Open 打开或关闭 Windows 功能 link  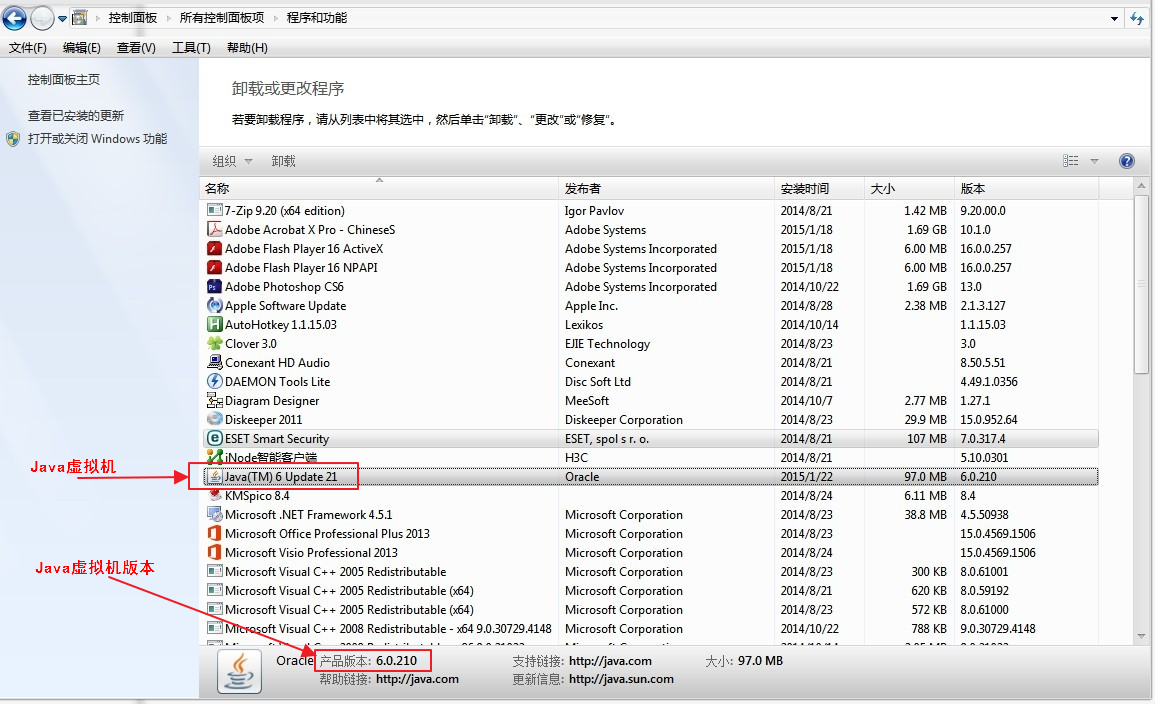pyautogui.click(x=97, y=139)
